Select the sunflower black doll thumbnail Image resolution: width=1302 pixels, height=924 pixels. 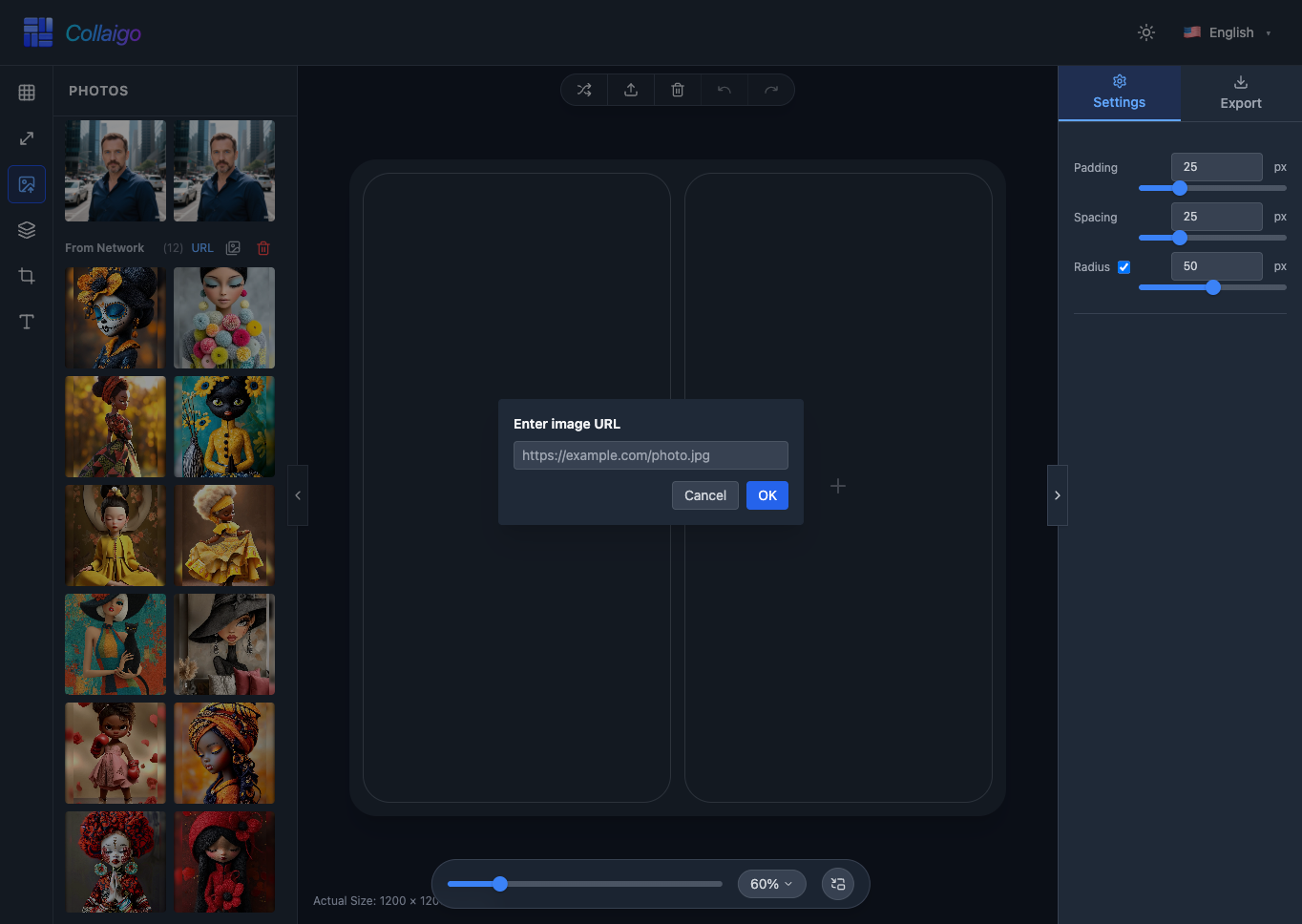tap(224, 427)
